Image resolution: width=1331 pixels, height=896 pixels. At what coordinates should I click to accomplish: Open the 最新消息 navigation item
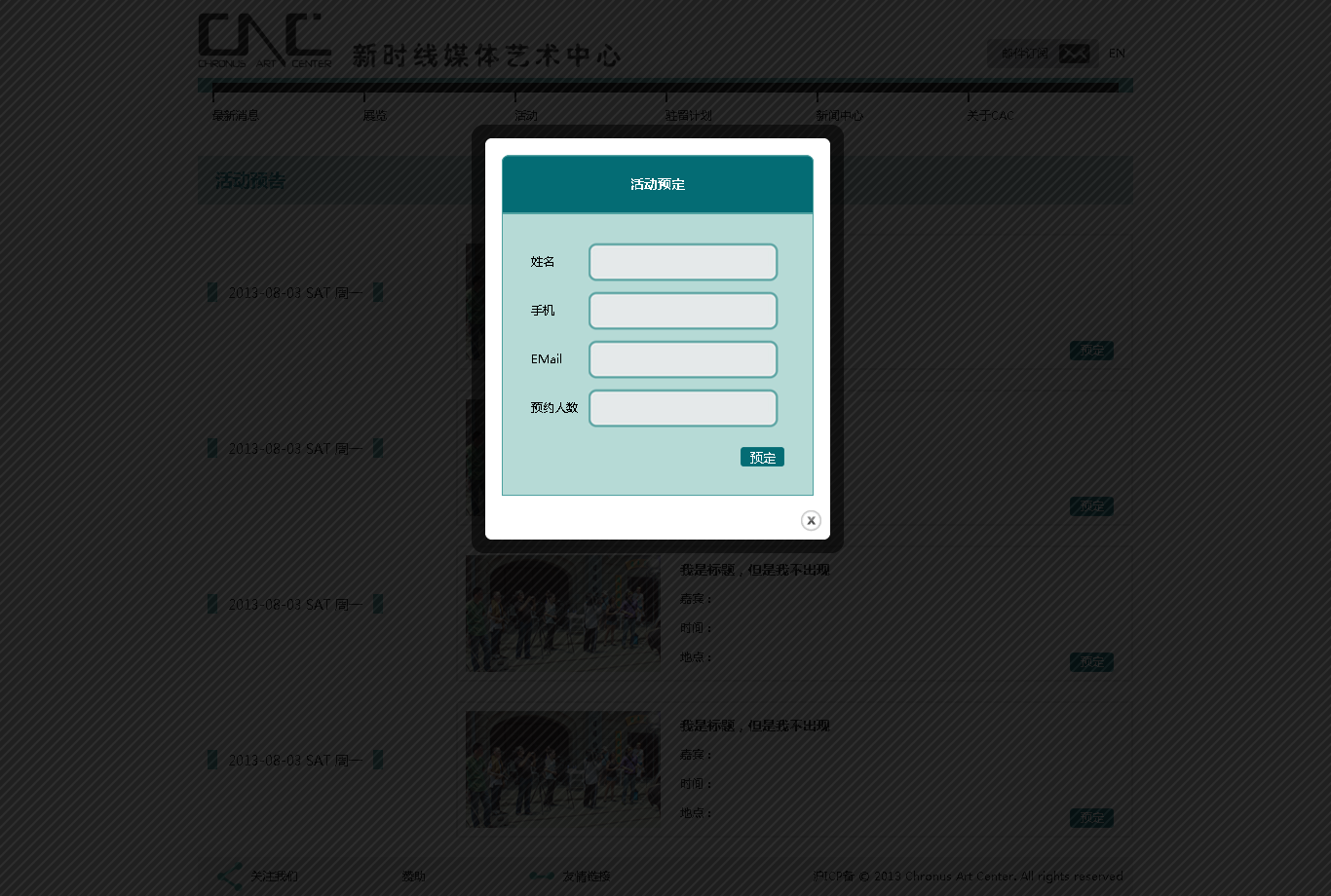(236, 115)
